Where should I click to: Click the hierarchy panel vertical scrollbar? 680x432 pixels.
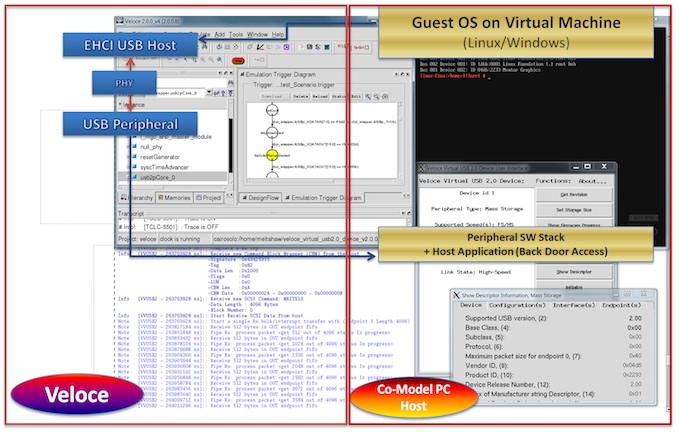tap(230, 143)
